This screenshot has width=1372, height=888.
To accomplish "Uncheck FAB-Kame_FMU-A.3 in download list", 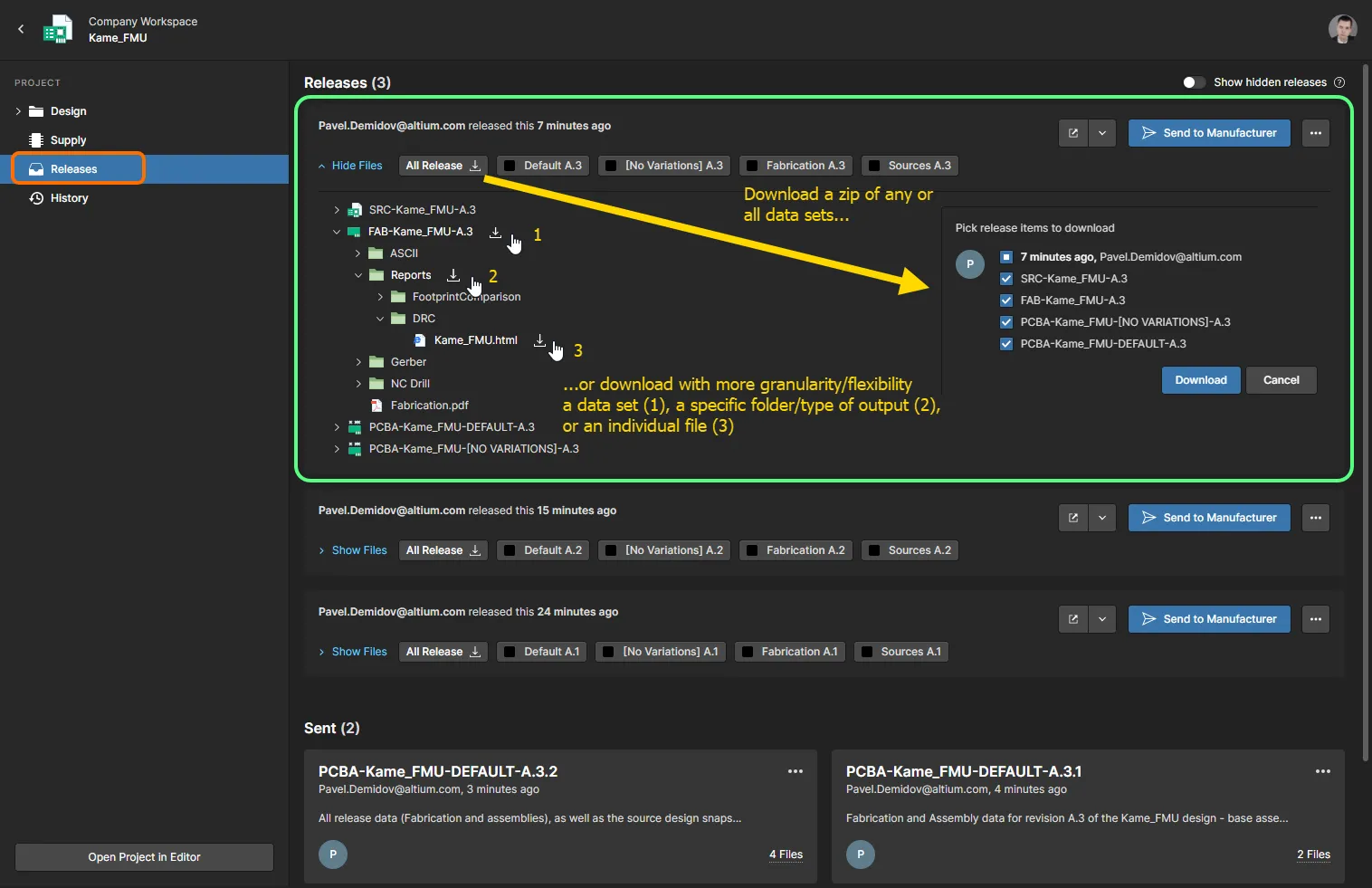I will click(1006, 301).
